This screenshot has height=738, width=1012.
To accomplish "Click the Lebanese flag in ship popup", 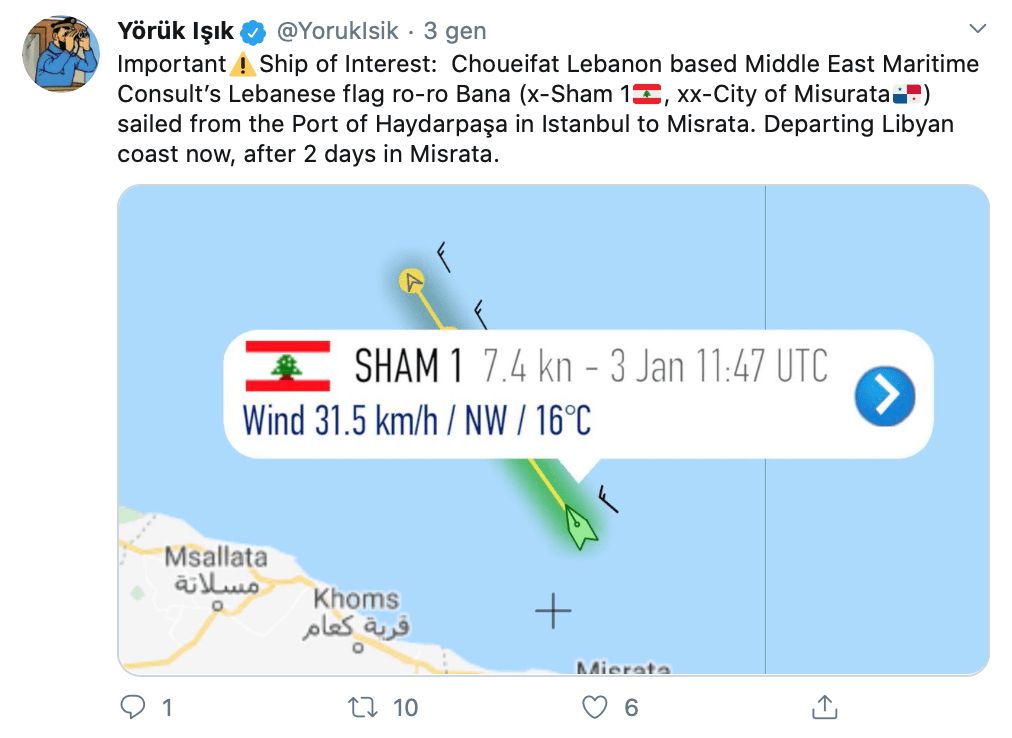I will (x=288, y=367).
